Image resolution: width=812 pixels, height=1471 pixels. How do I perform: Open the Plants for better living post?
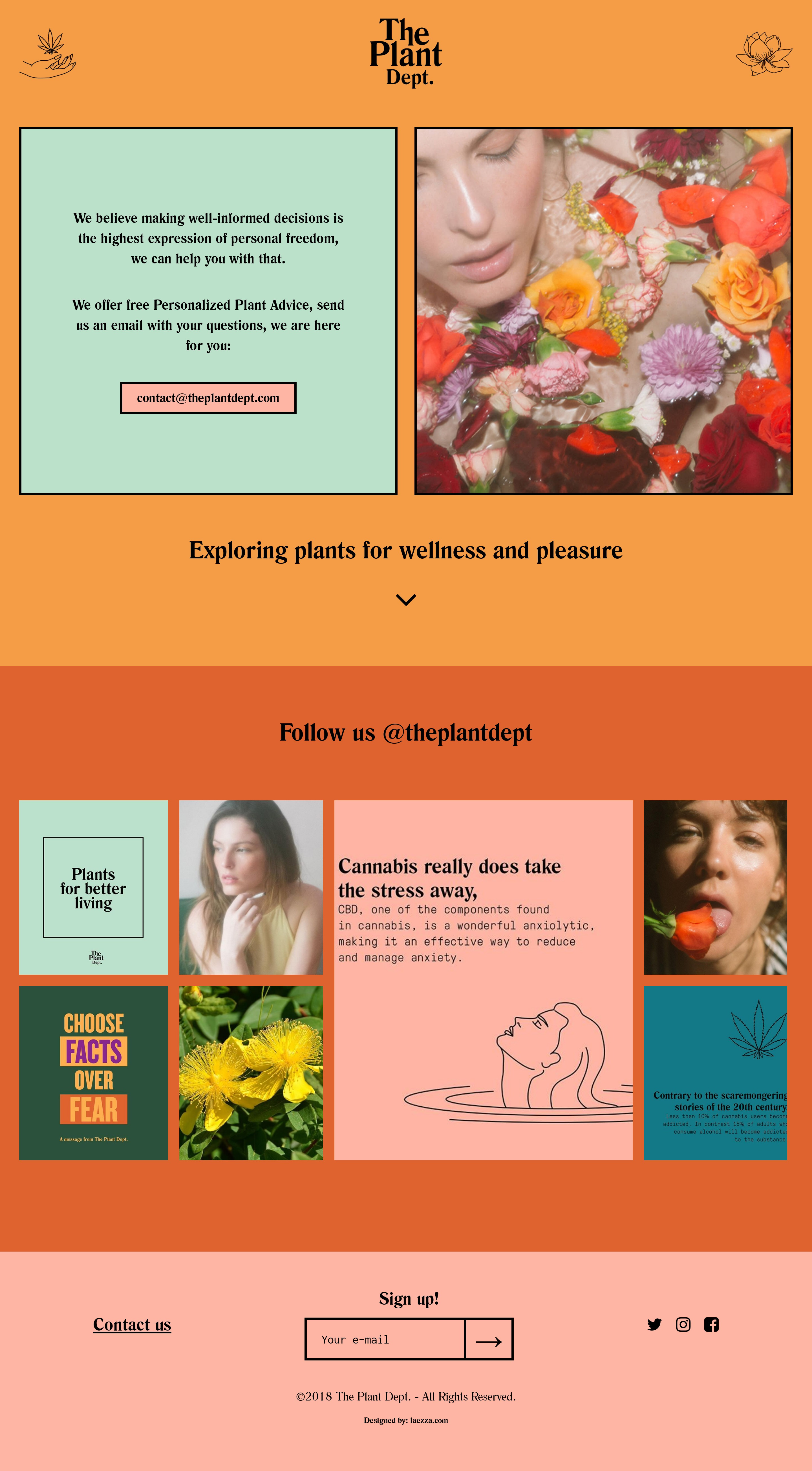94,888
